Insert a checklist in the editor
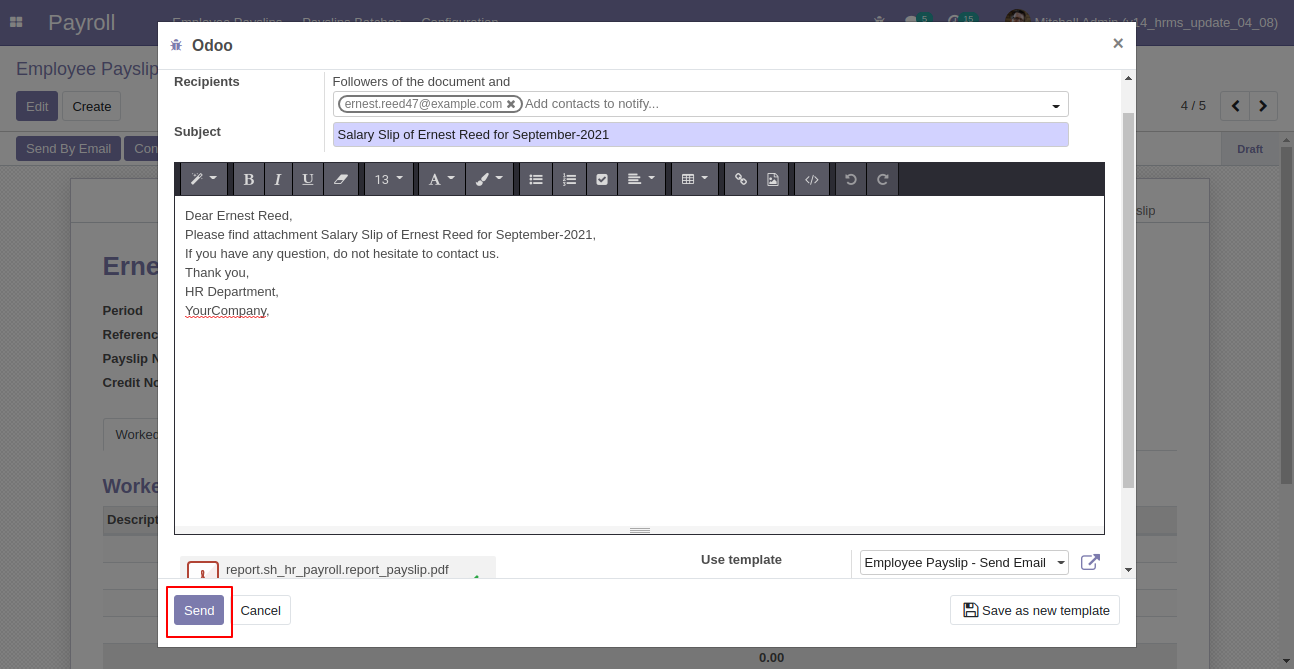This screenshot has height=669, width=1294. tap(602, 179)
